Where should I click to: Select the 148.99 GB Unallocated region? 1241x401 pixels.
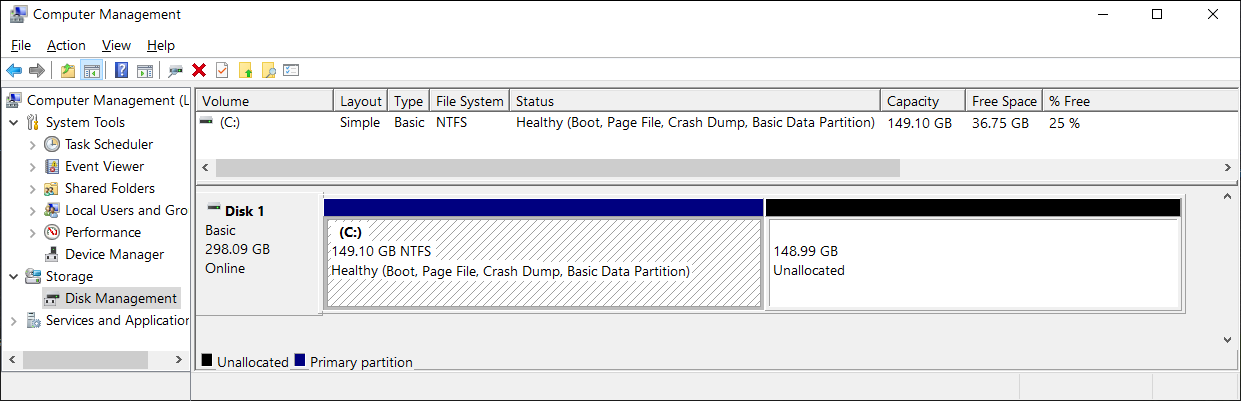[972, 262]
